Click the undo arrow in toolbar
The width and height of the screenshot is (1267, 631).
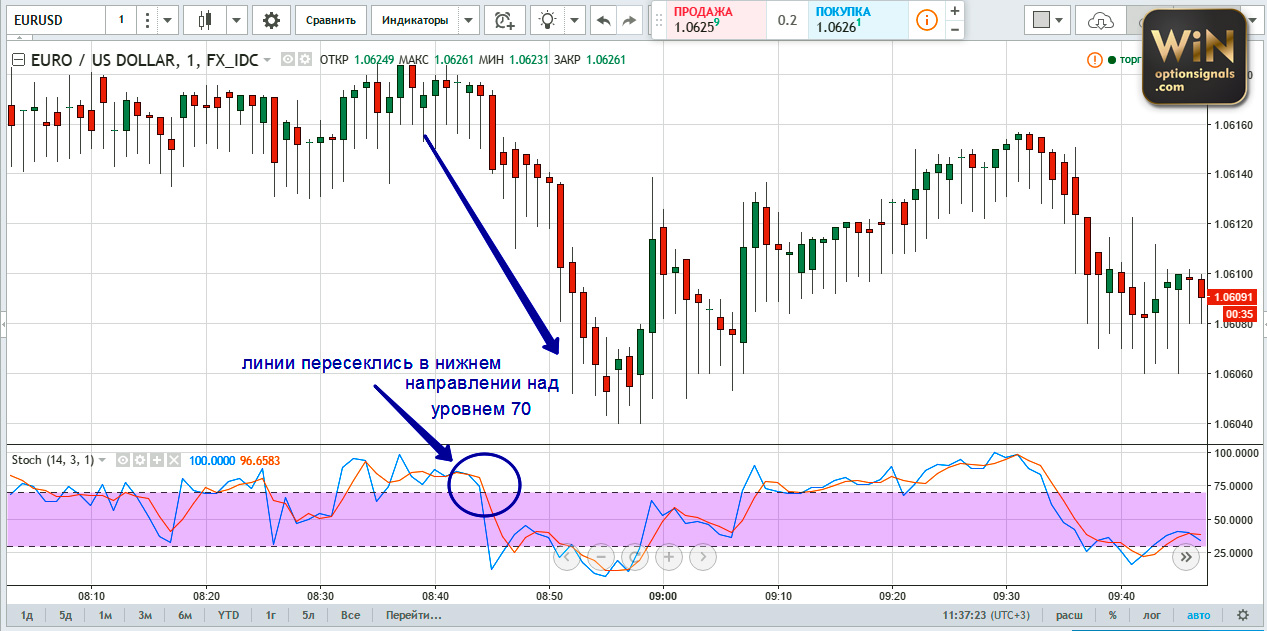[604, 20]
